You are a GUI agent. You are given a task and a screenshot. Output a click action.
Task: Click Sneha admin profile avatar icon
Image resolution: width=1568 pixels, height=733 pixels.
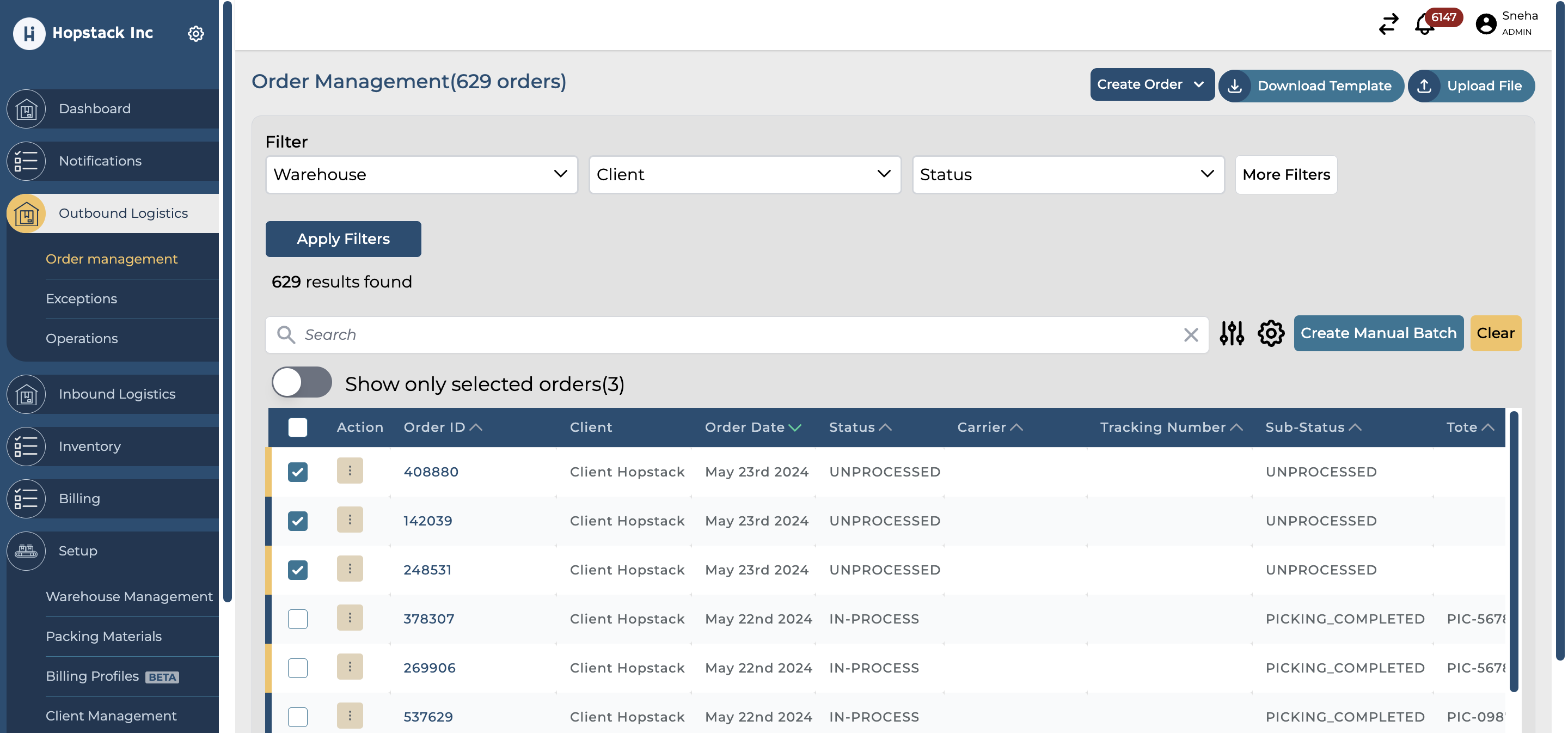pos(1486,25)
